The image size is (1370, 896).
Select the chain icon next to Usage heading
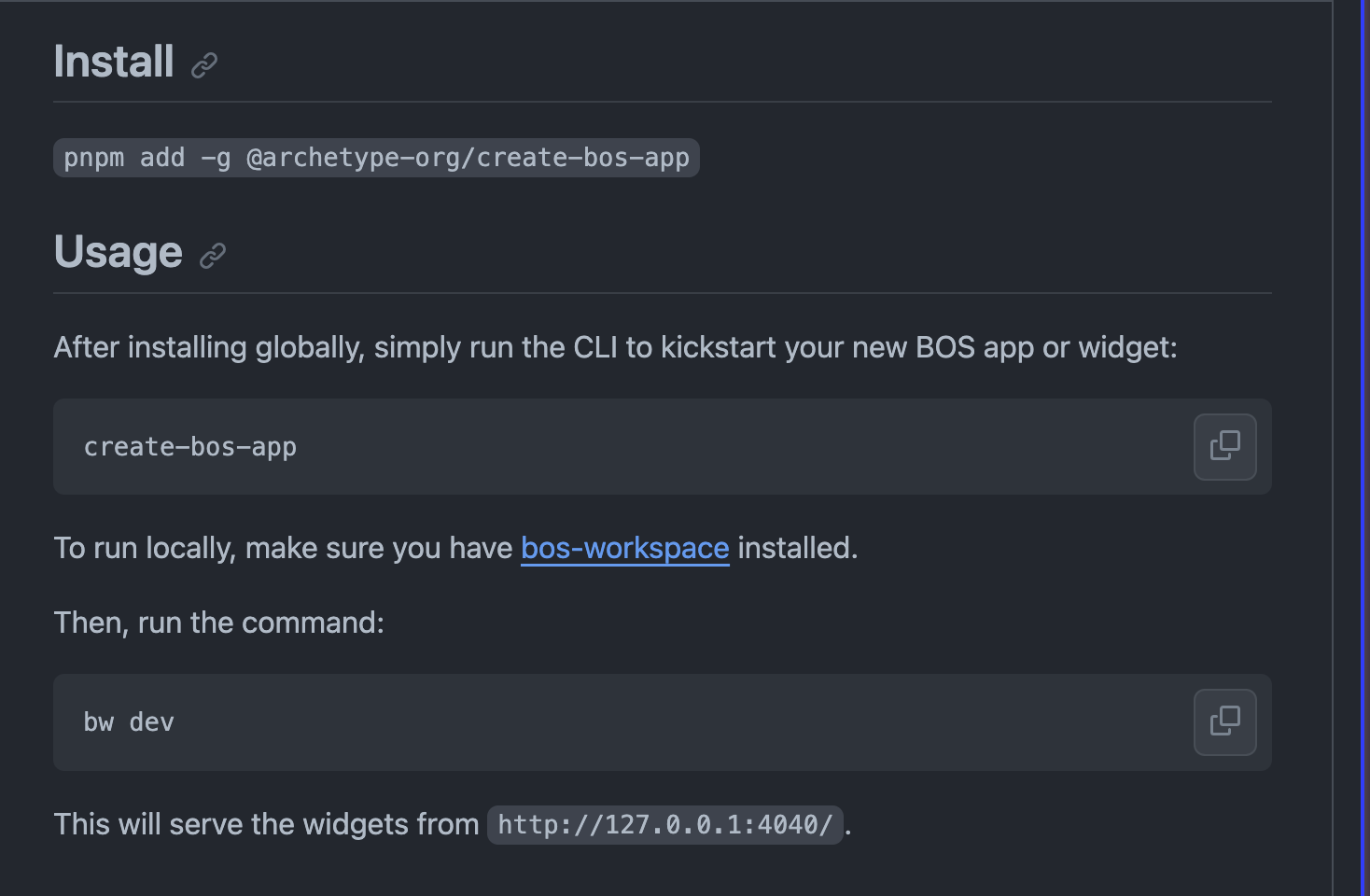click(213, 255)
